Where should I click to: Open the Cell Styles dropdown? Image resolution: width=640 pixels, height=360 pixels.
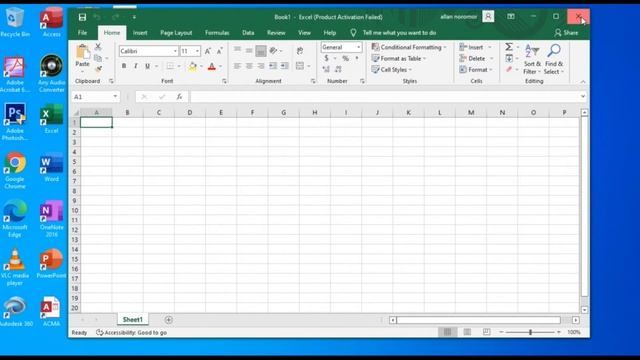(x=392, y=69)
